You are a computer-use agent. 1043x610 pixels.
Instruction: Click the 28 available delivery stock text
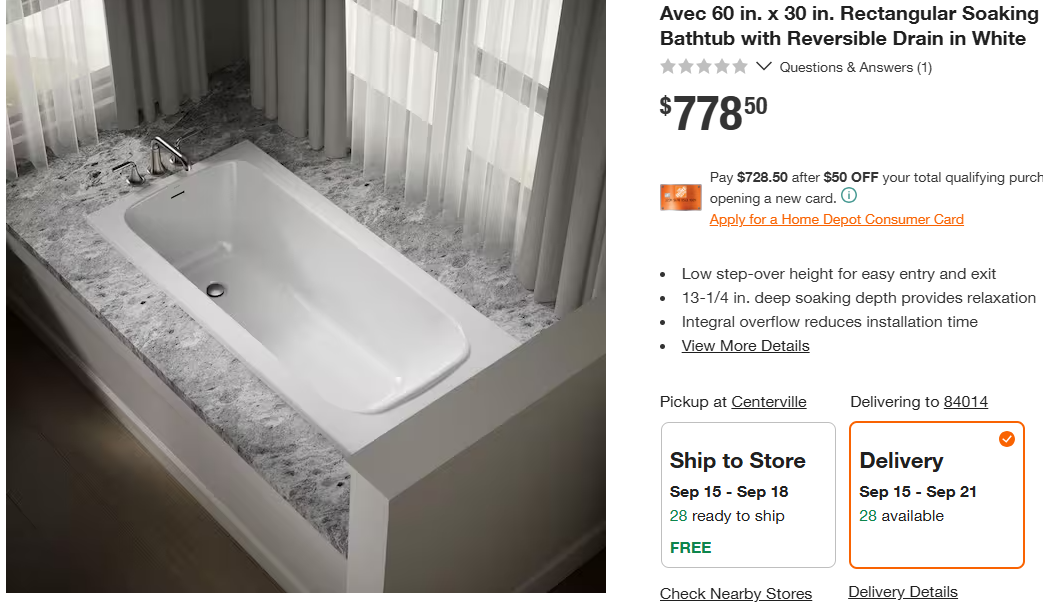tap(901, 516)
